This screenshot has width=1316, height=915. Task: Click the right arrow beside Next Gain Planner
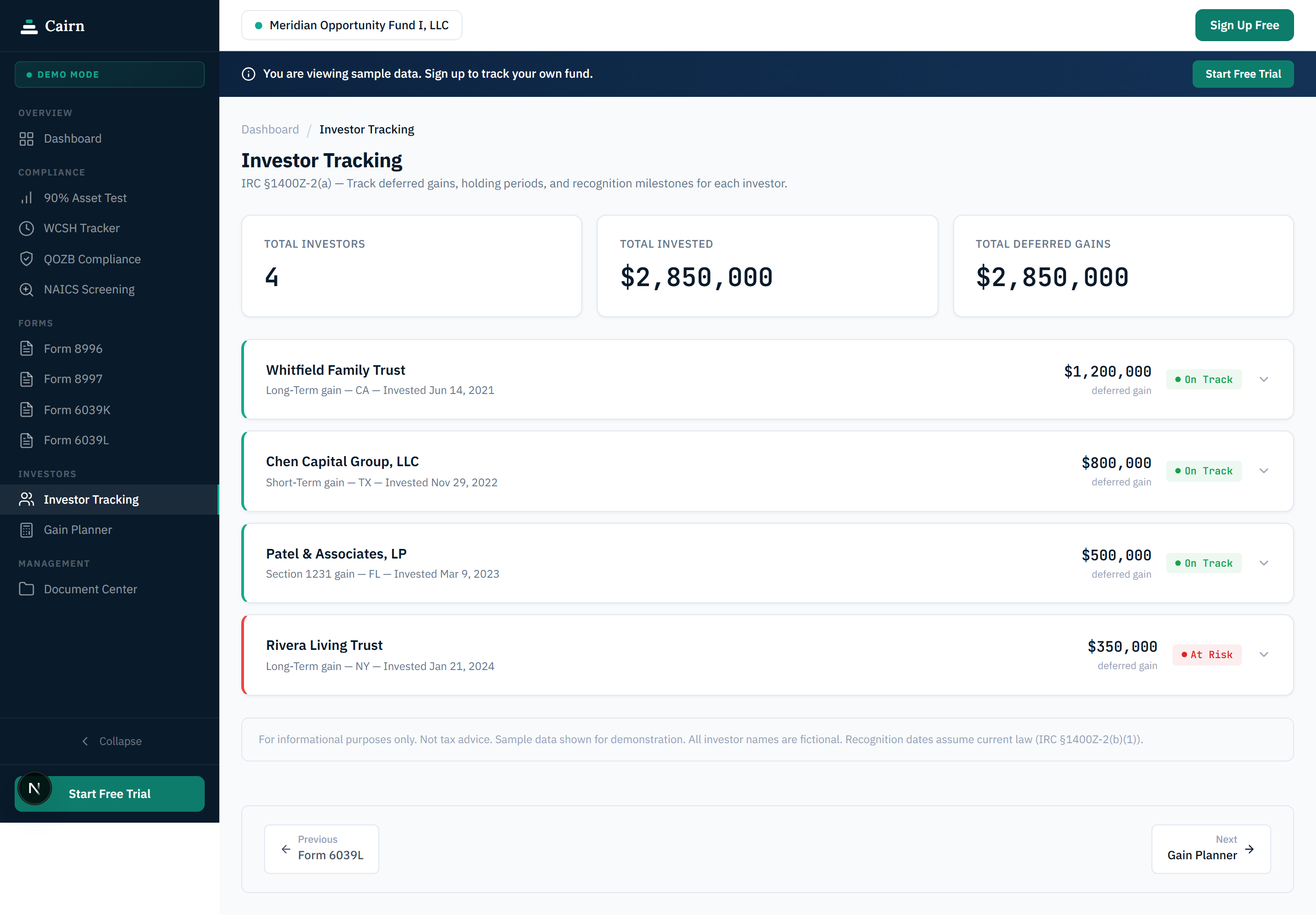tap(1249, 849)
